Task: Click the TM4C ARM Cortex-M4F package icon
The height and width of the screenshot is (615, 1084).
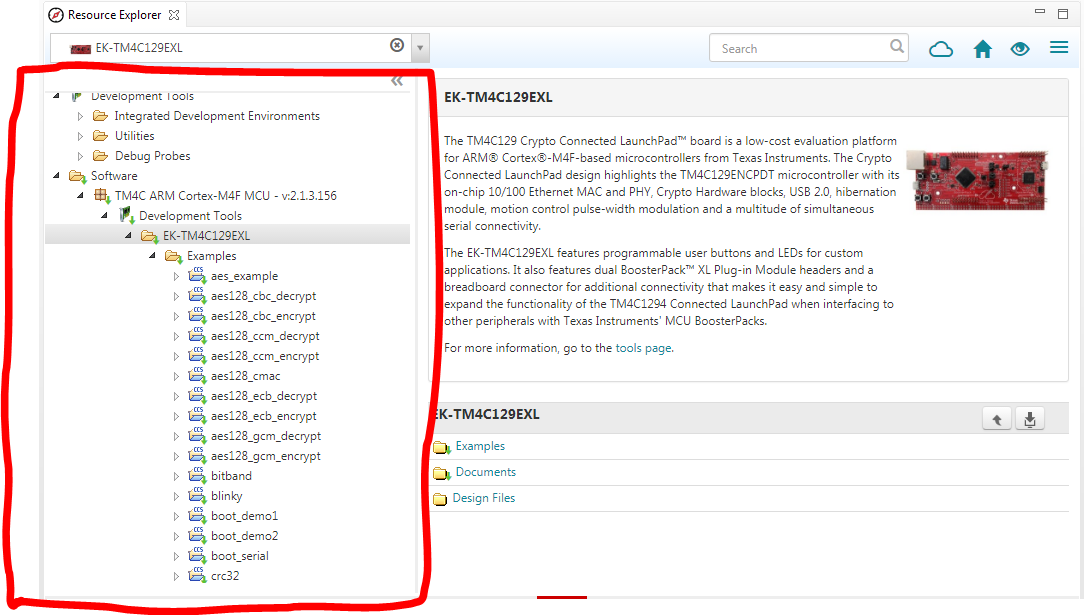Action: (x=102, y=196)
